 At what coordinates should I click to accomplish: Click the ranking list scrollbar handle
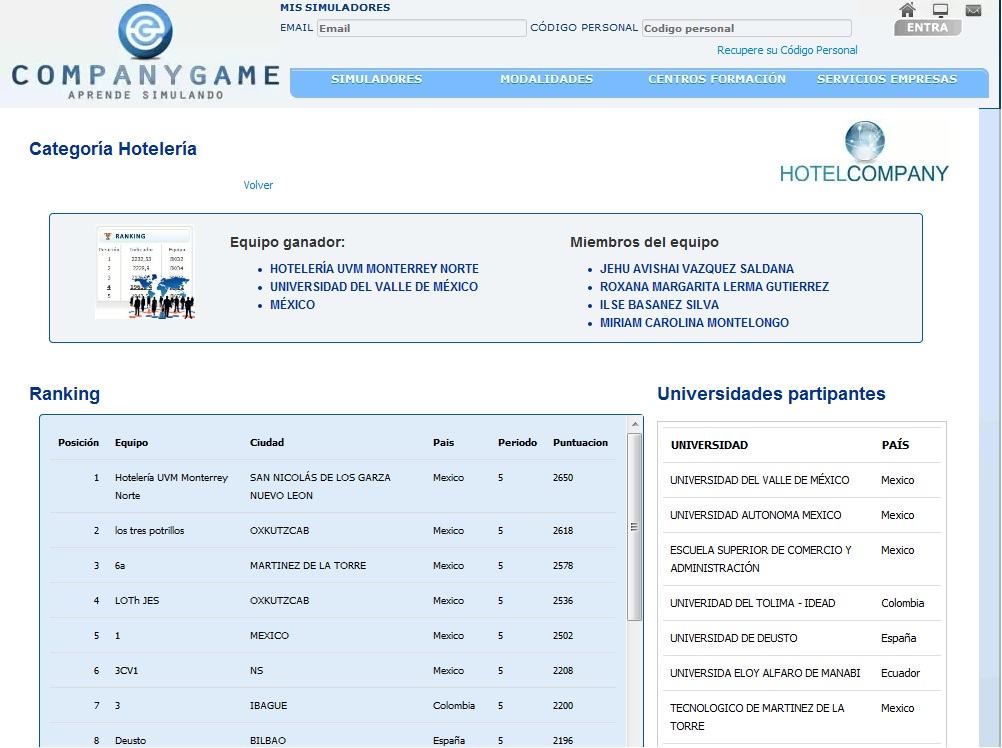coord(634,525)
